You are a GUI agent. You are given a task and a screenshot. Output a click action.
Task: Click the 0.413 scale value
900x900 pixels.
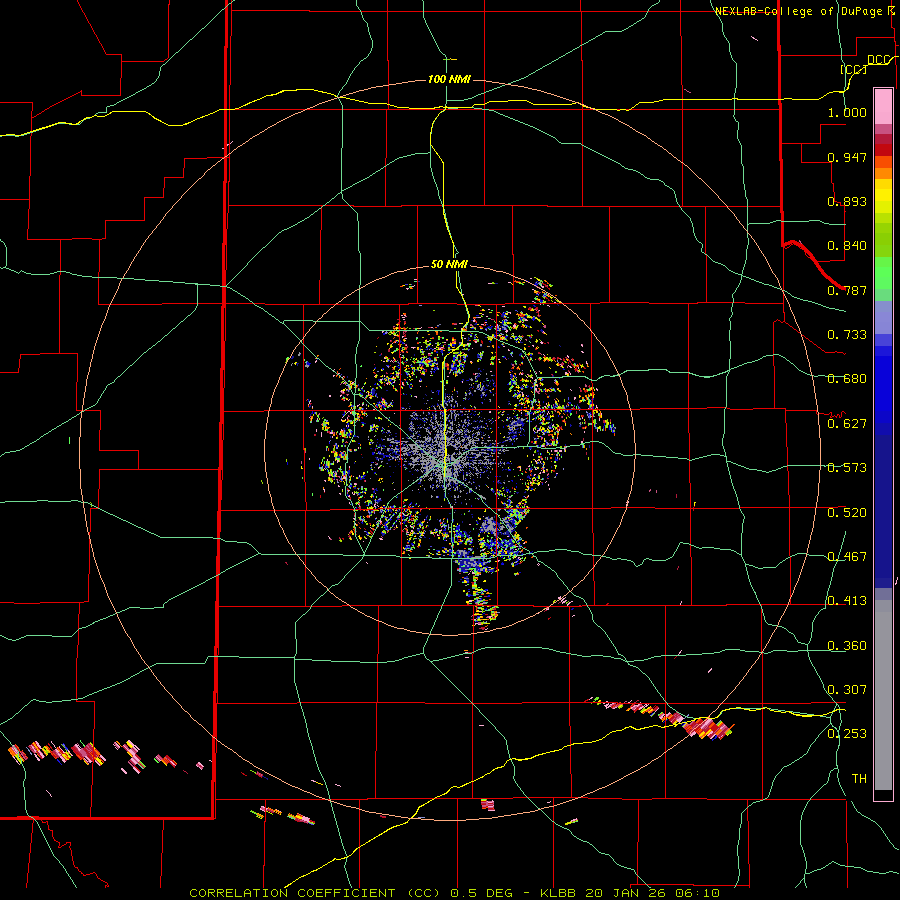[847, 601]
